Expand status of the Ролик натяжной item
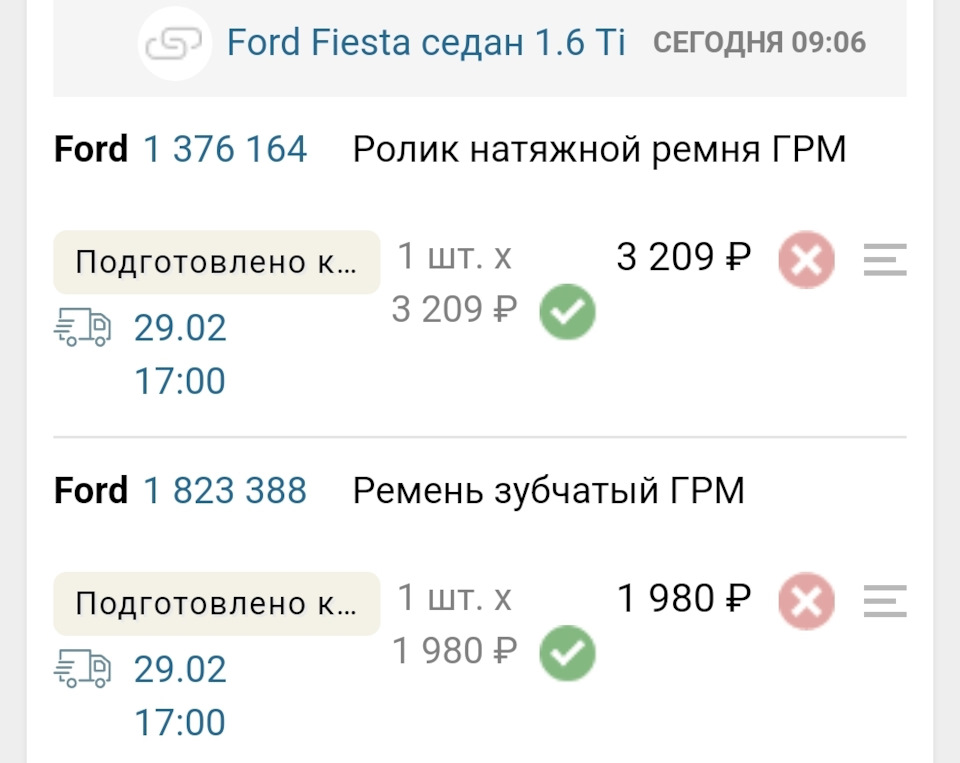The height and width of the screenshot is (763, 960). point(216,262)
